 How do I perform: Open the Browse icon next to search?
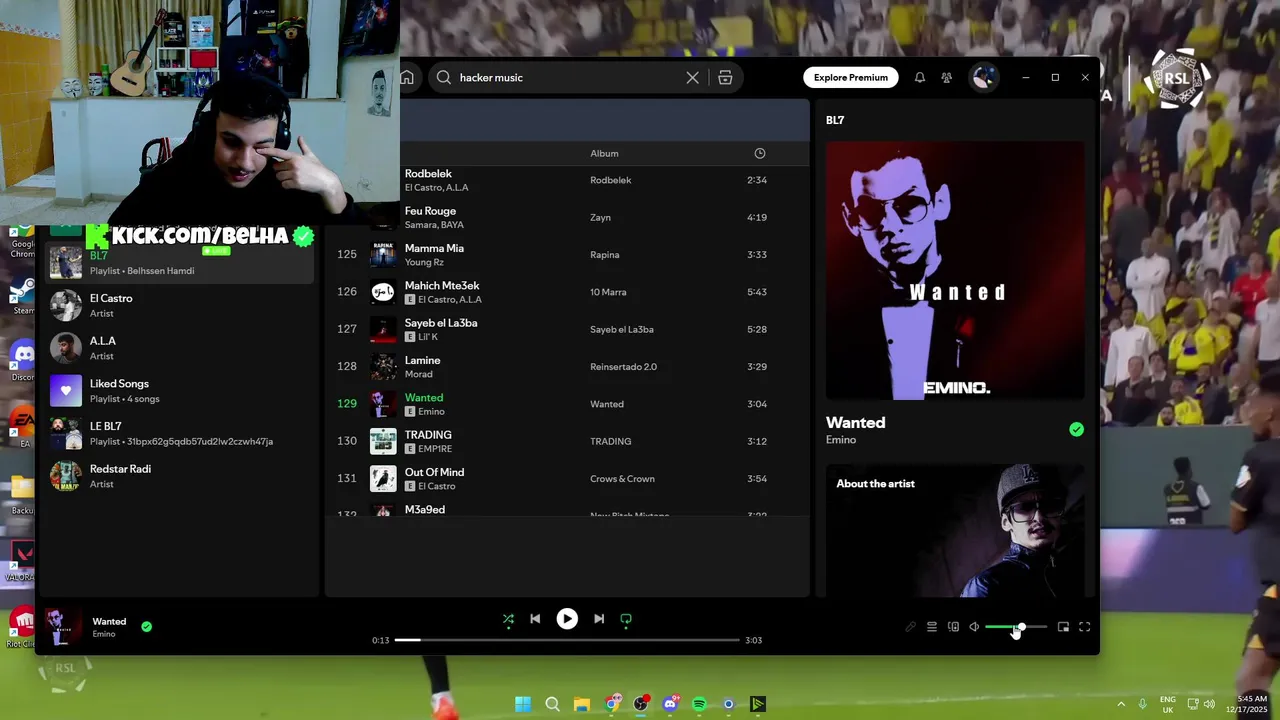pos(725,77)
